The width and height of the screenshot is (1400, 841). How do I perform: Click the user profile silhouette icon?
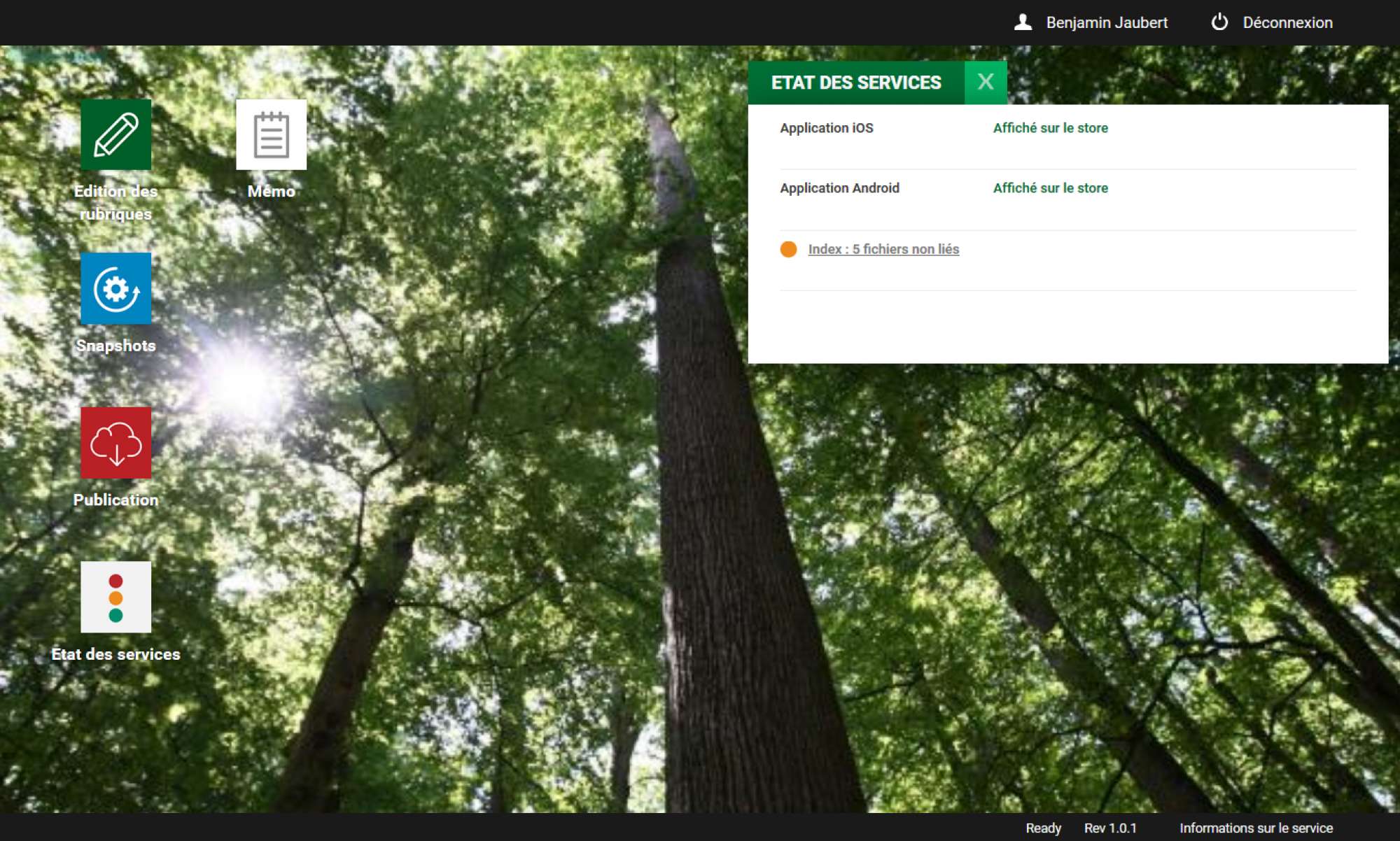click(x=1023, y=22)
